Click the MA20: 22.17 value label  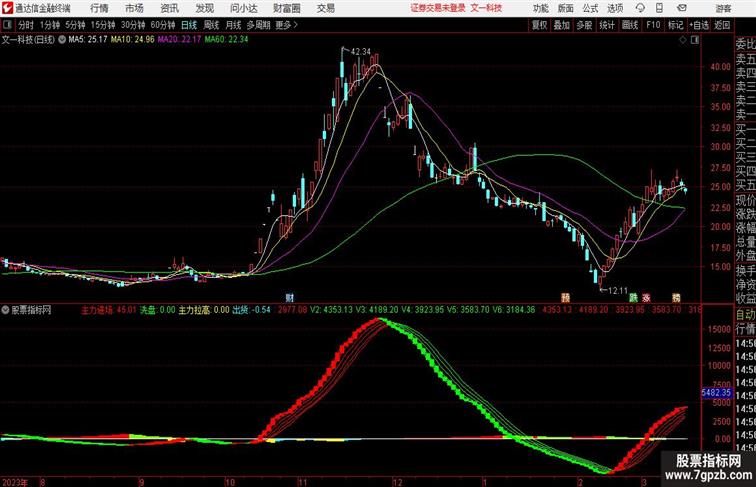(x=179, y=40)
